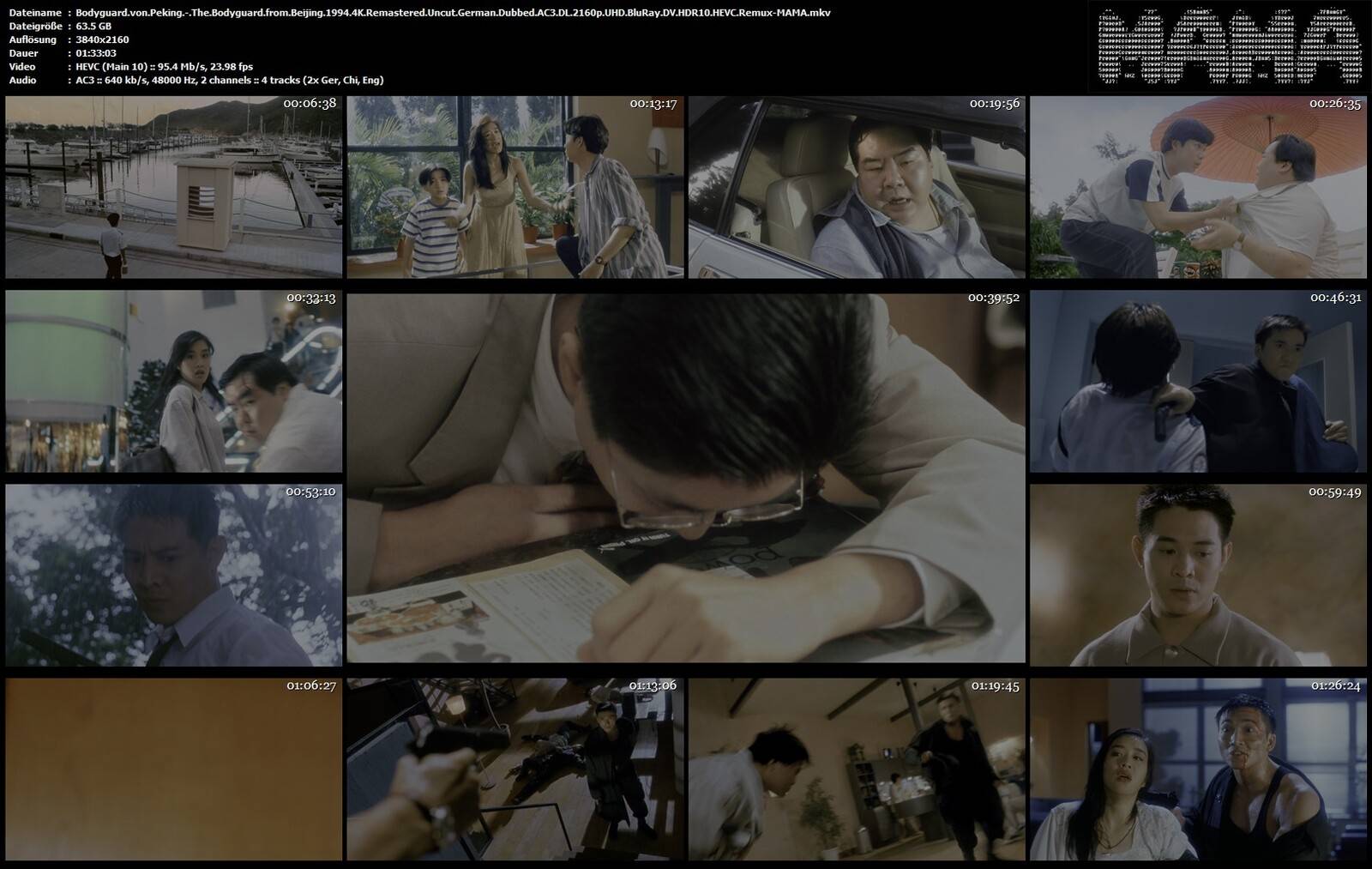Click the Dateigröße label
The width and height of the screenshot is (1372, 869).
click(35, 27)
